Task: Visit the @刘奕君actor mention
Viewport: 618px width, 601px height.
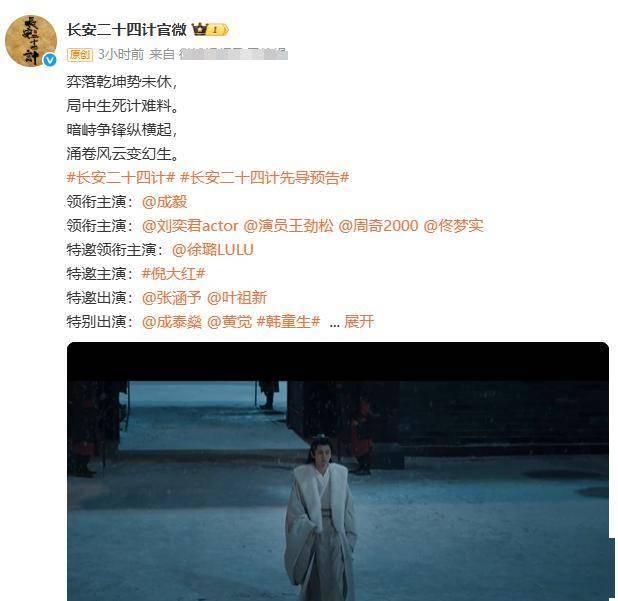Action: coord(190,226)
